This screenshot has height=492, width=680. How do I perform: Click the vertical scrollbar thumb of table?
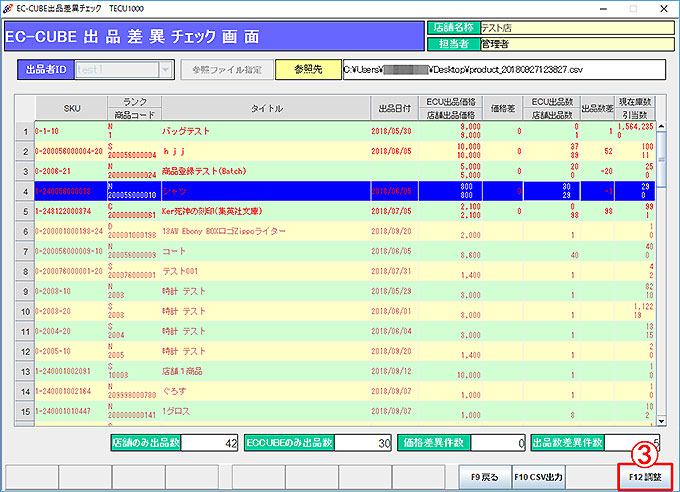click(661, 159)
